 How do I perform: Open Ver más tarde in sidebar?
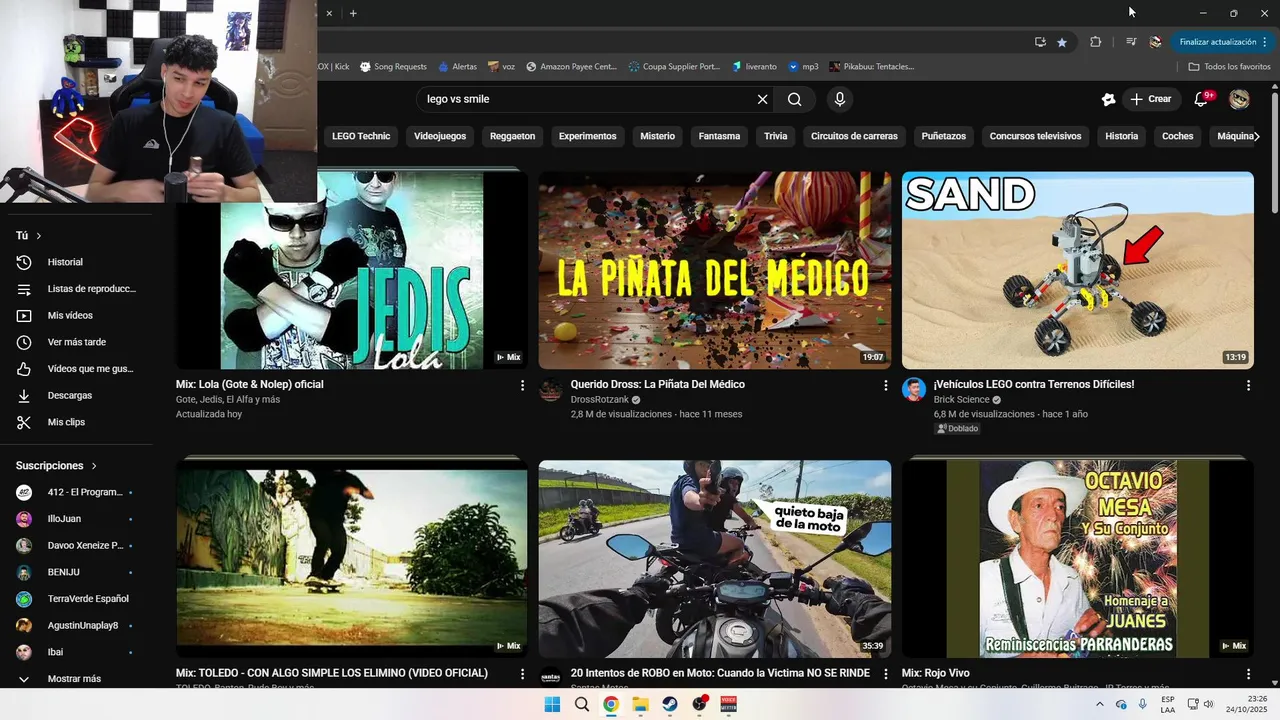click(76, 342)
